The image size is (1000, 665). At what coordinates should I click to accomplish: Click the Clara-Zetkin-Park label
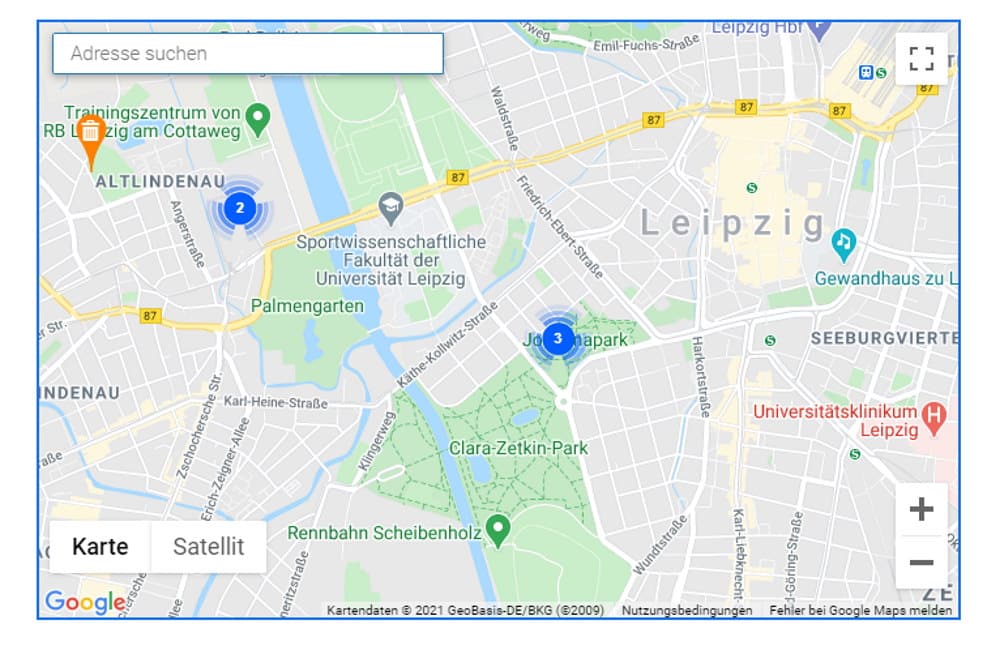pyautogui.click(x=518, y=448)
